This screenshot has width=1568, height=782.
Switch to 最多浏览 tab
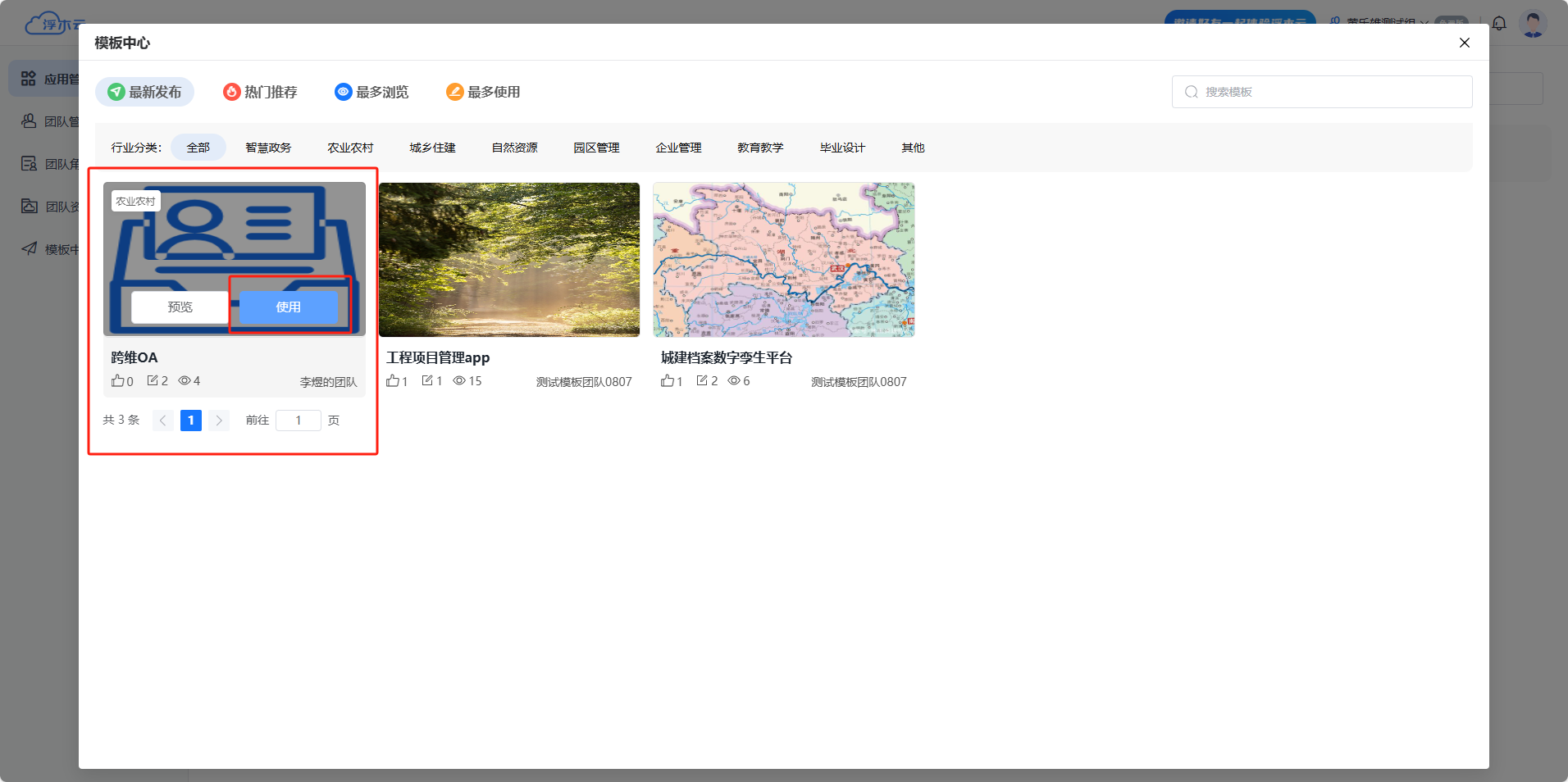[371, 92]
